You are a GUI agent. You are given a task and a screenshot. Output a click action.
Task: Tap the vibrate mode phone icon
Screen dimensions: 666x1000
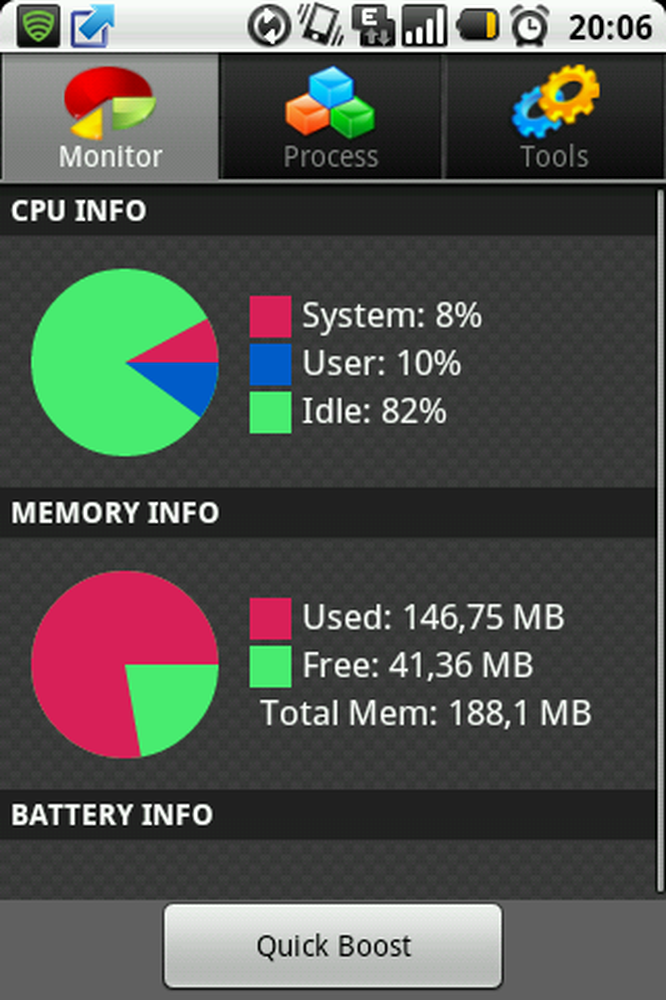point(321,25)
